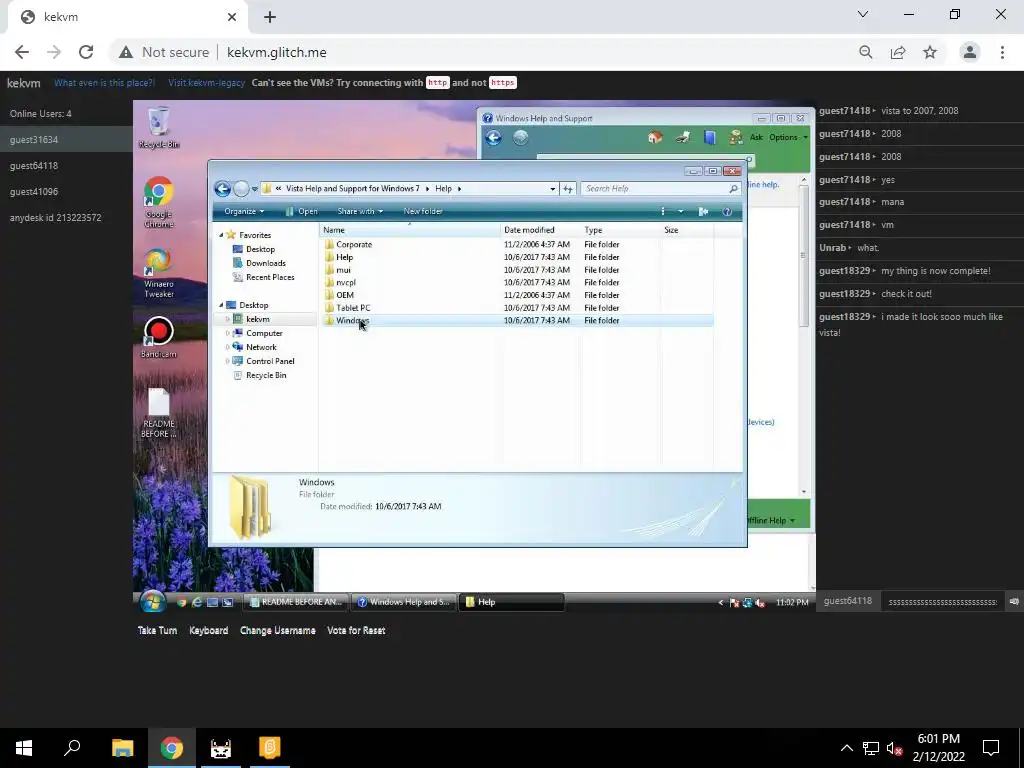This screenshot has height=768, width=1024.
Task: Bookmark this page with star icon
Action: click(930, 52)
